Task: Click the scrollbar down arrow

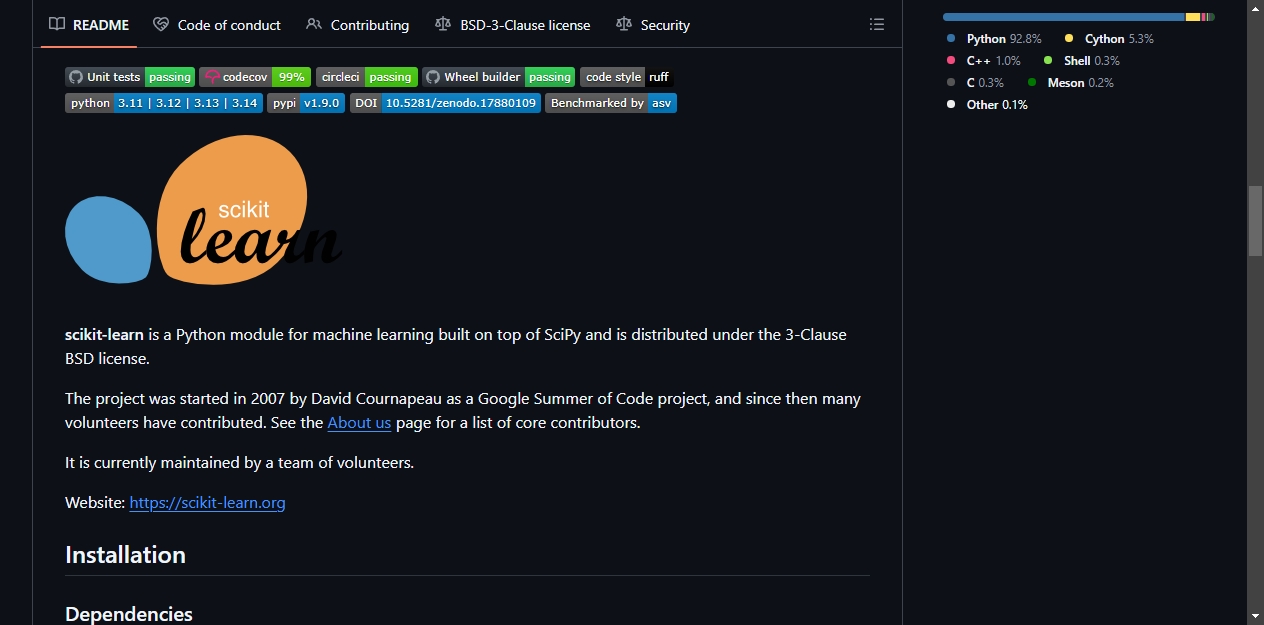Action: [1255, 616]
